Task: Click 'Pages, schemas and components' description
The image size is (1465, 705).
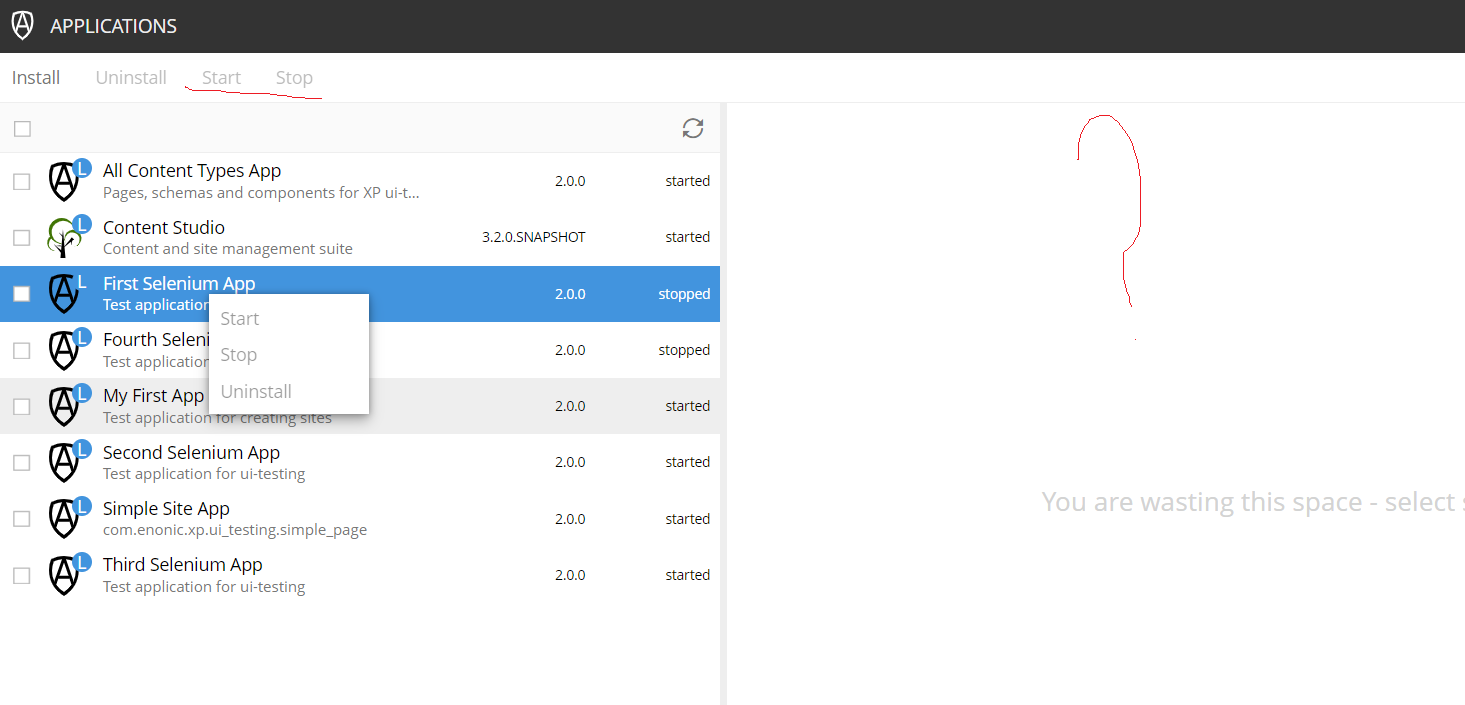Action: pos(261,192)
